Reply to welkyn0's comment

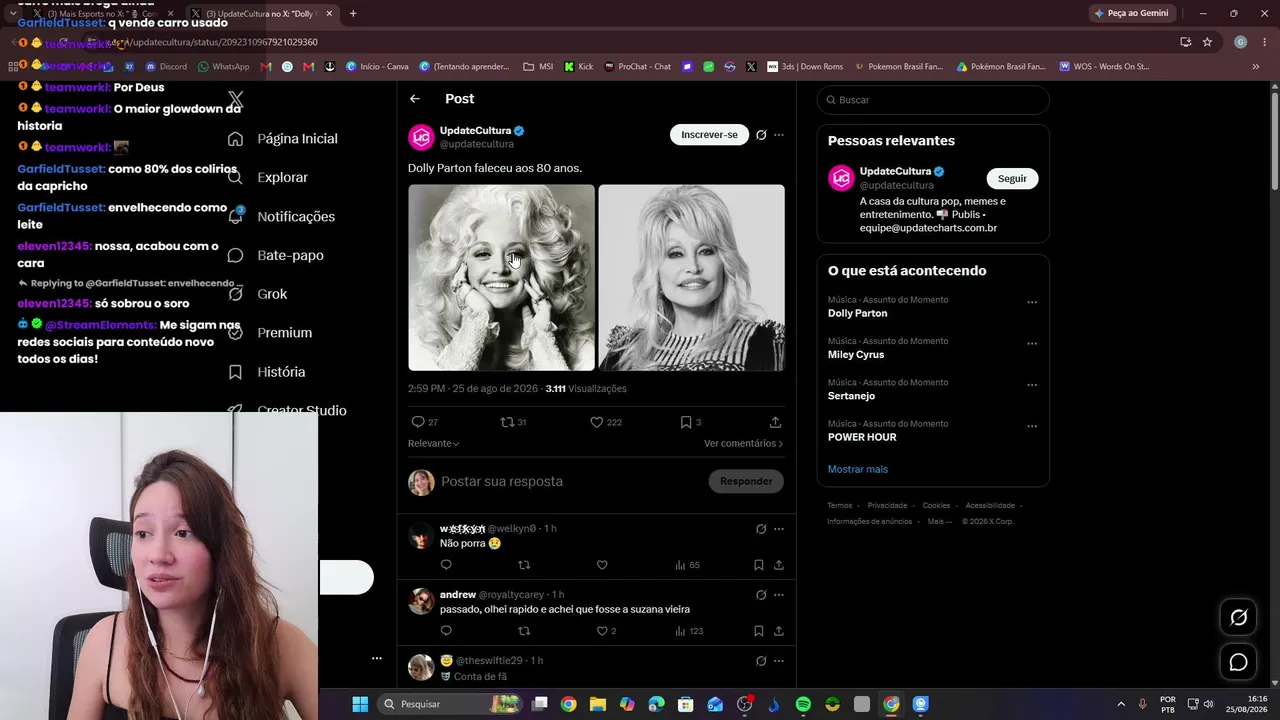[x=446, y=565]
